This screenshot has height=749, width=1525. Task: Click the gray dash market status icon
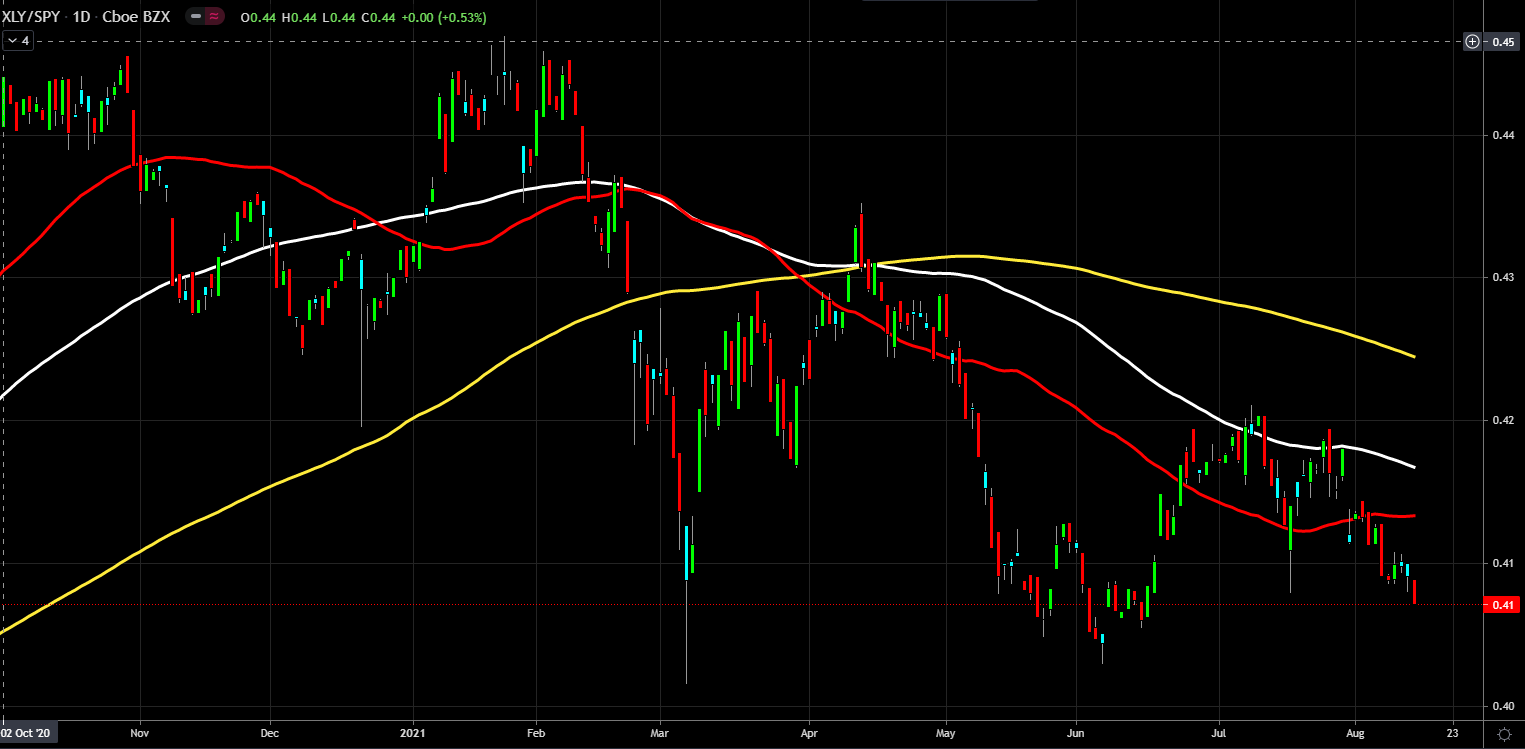[x=195, y=16]
